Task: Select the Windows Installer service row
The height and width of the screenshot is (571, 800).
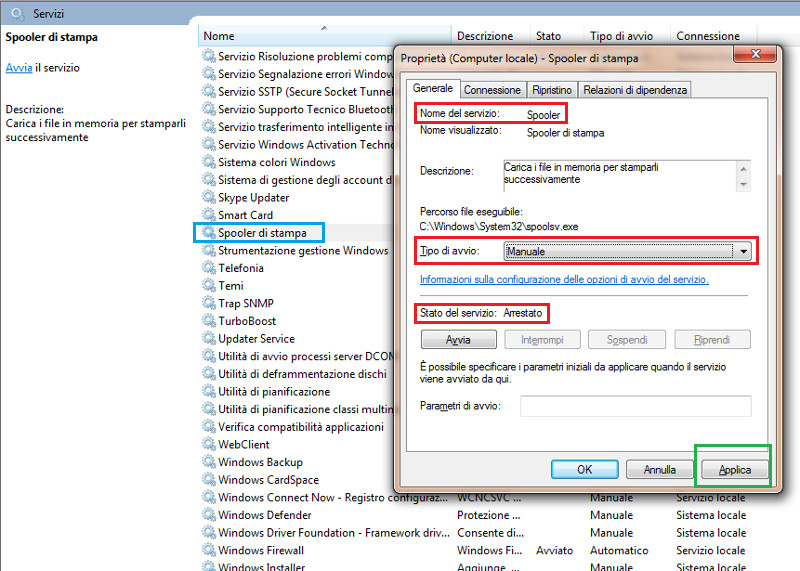Action: click(261, 566)
